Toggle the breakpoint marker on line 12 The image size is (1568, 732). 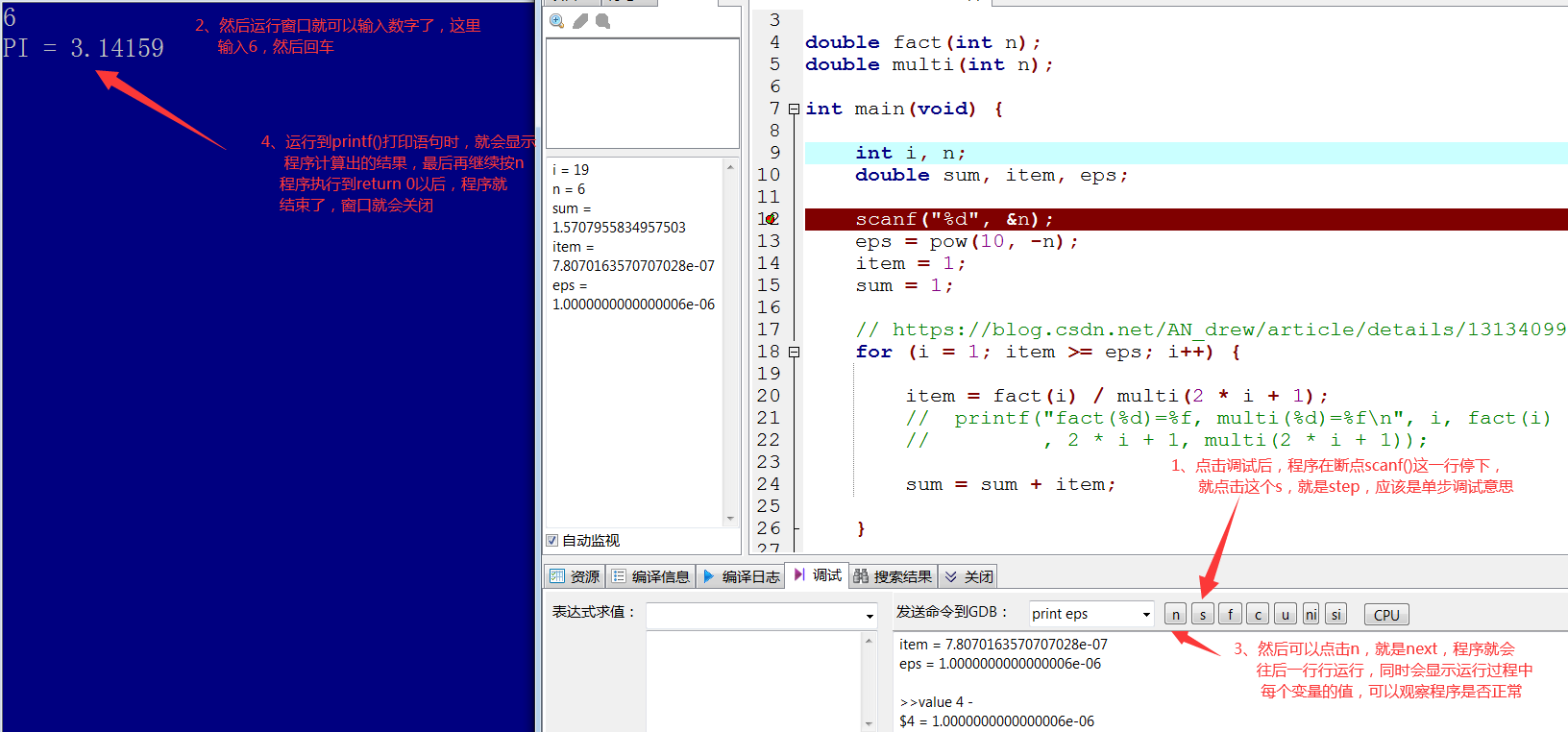(x=772, y=219)
